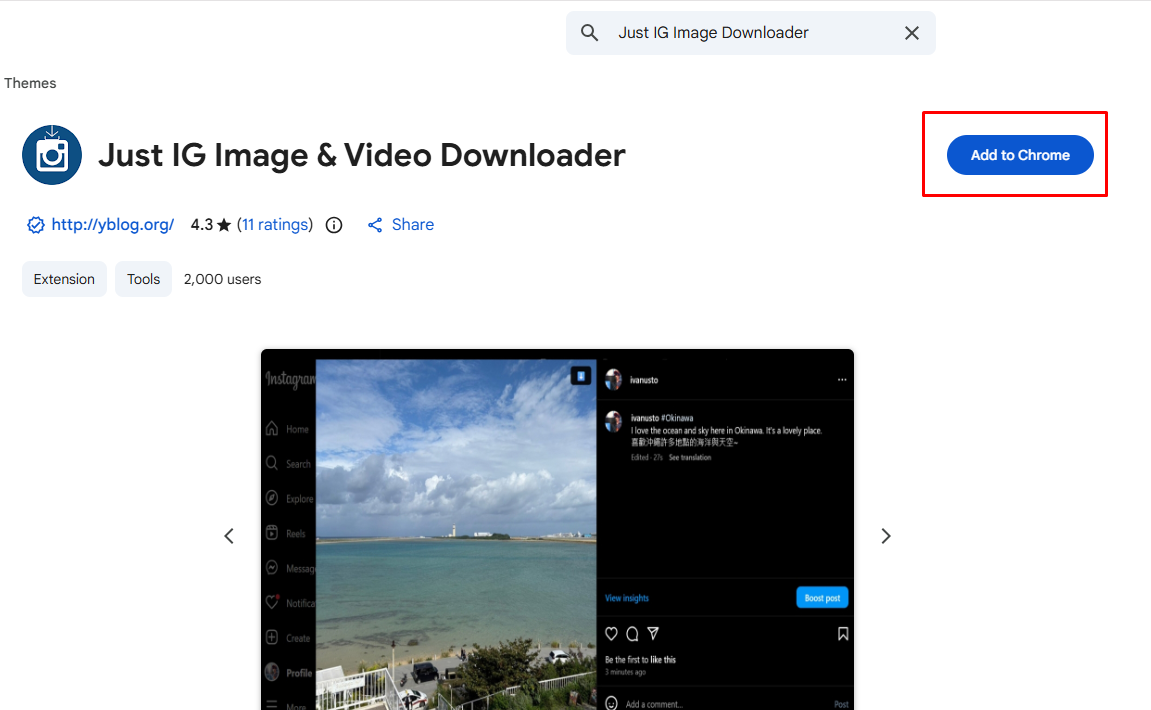Click the Add to Chrome button
This screenshot has width=1151, height=710.
tap(1019, 155)
